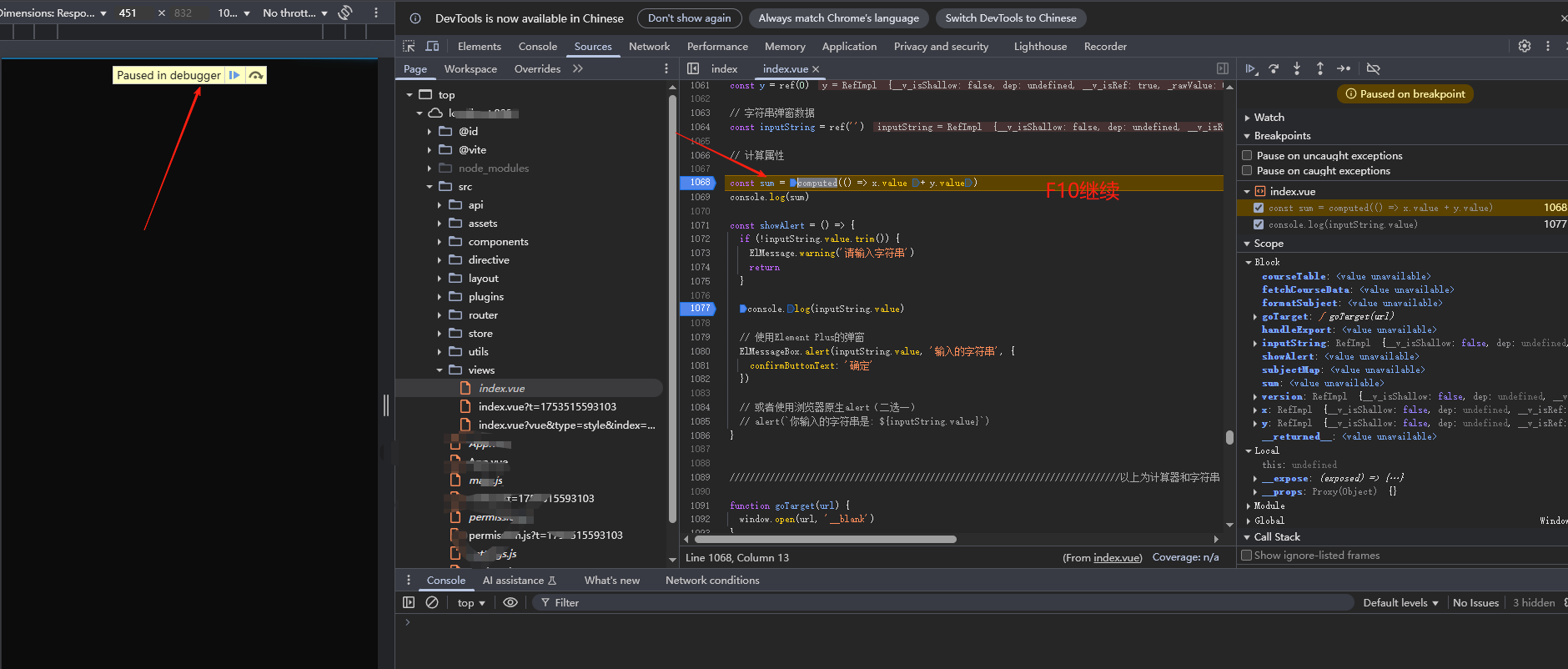The width and height of the screenshot is (1568, 669).
Task: Open Sources navigator more options menu
Action: pos(666,68)
